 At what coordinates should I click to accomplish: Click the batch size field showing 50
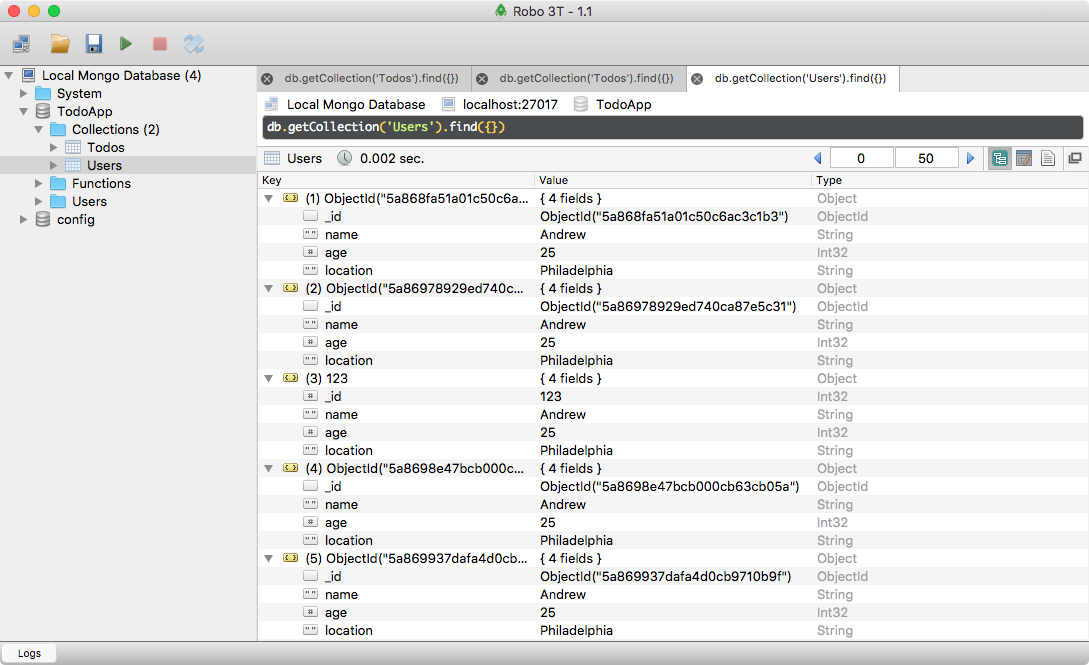pyautogui.click(x=925, y=158)
